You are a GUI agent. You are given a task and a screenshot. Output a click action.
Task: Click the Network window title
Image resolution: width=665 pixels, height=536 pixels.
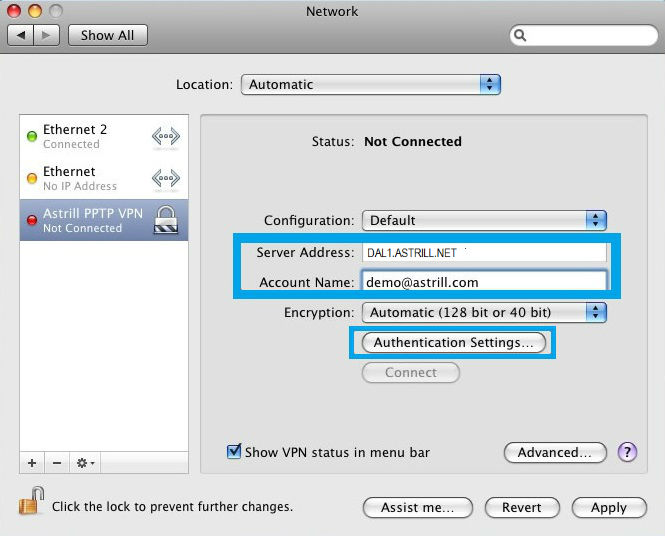332,11
